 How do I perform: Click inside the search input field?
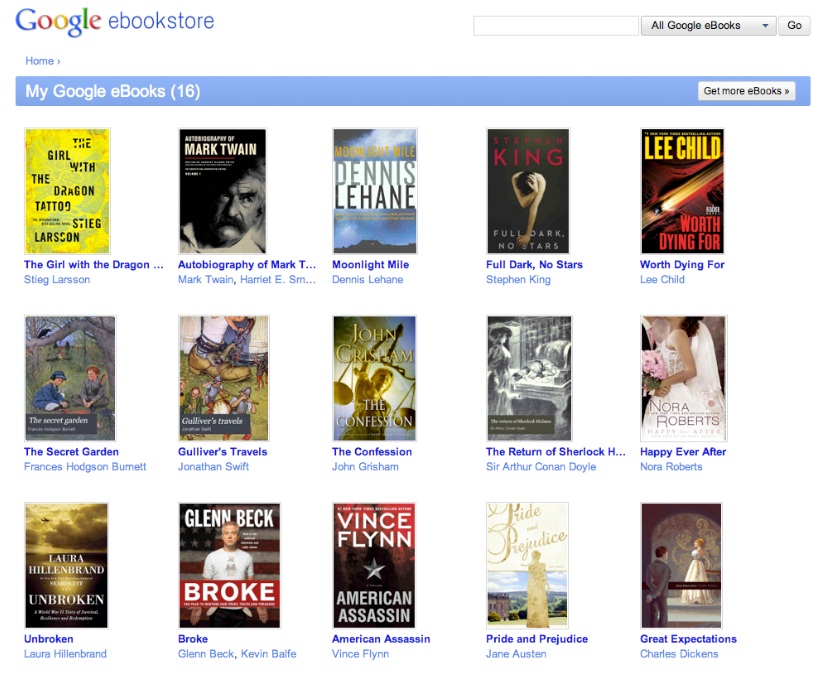(x=556, y=25)
